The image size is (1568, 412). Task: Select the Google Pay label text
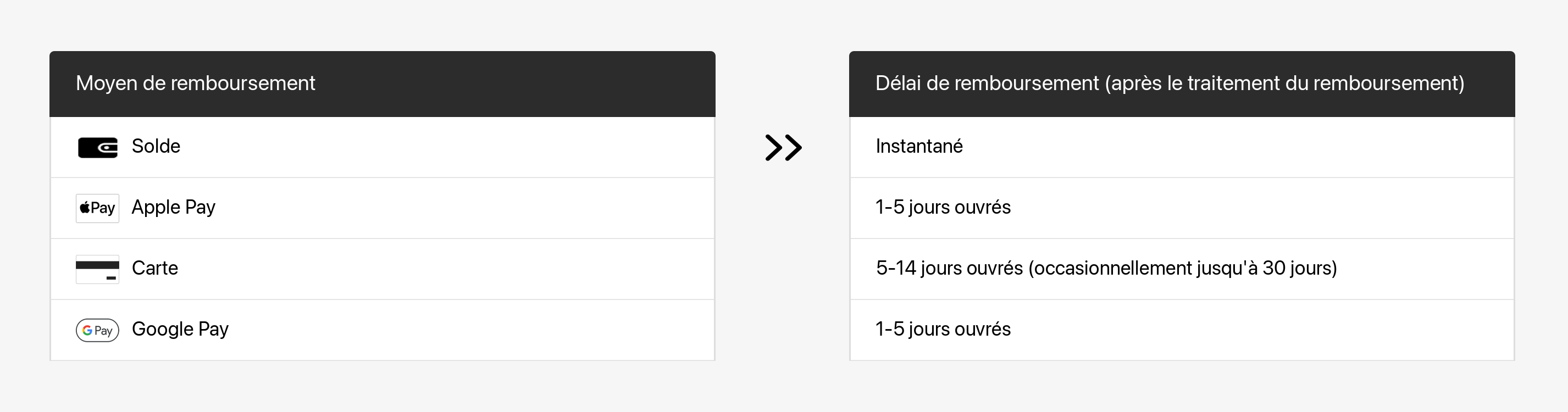click(x=180, y=329)
